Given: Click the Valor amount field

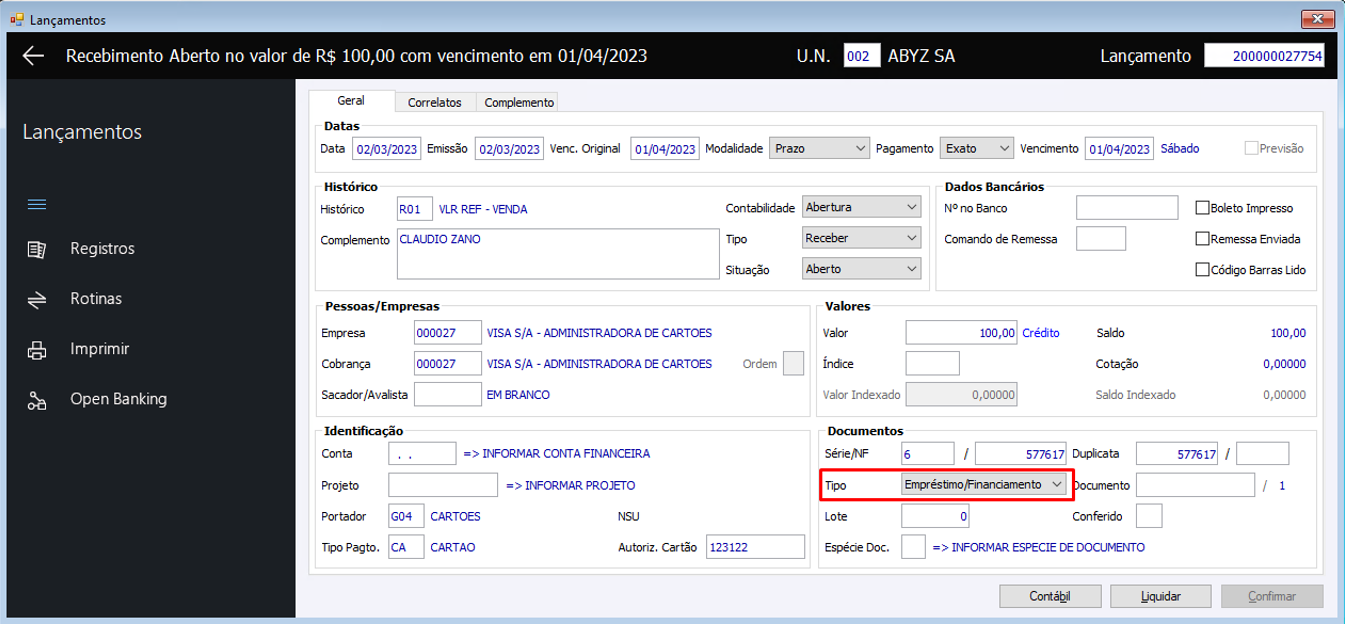Looking at the screenshot, I should (x=961, y=333).
